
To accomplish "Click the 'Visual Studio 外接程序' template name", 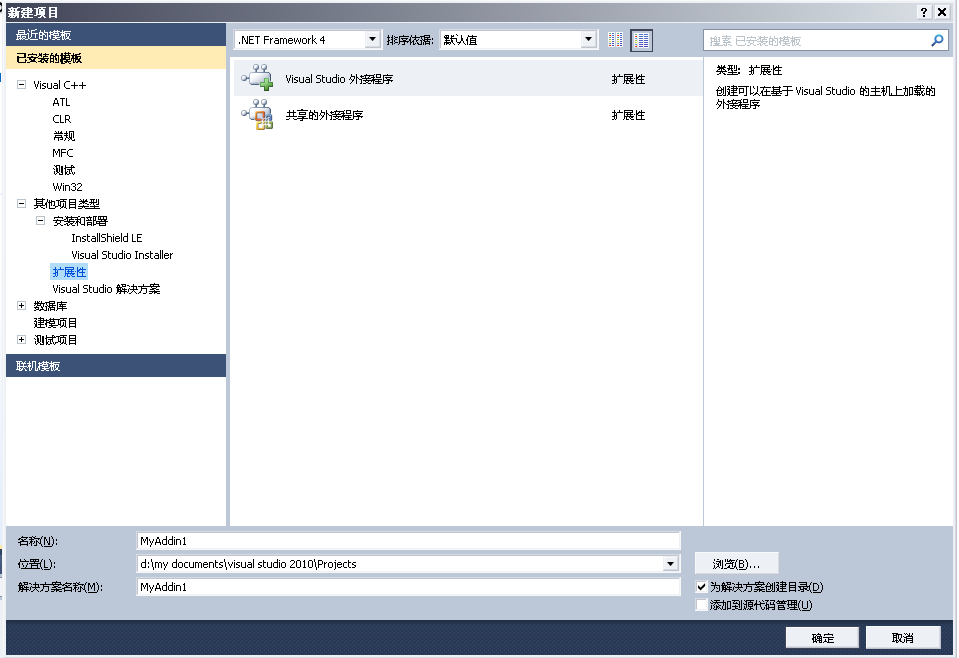I will (339, 79).
